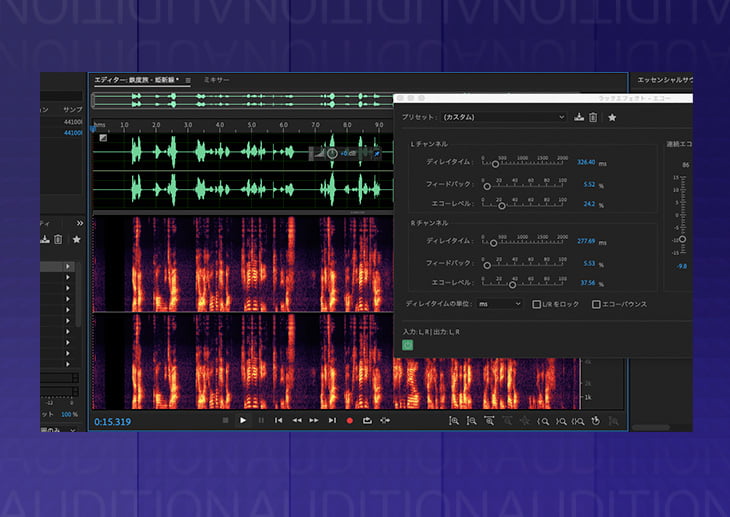
Task: Click the R channel feedback value 5.53
Action: [x=588, y=263]
